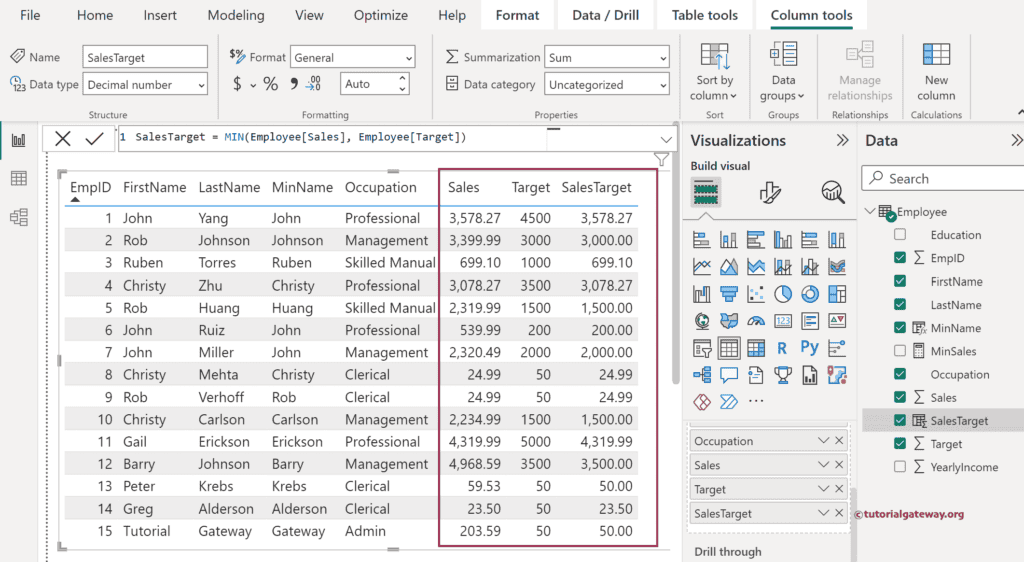Expand the formula bar with chevron
Image resolution: width=1024 pixels, height=562 pixels.
point(665,139)
